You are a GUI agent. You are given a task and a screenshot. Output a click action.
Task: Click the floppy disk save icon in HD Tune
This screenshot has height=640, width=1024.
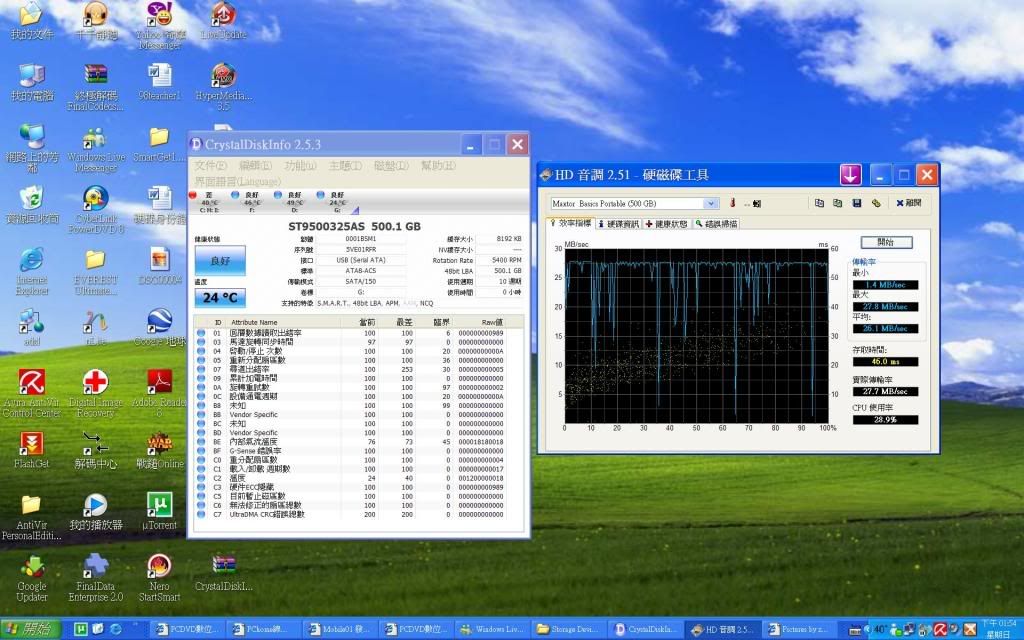pyautogui.click(x=857, y=203)
